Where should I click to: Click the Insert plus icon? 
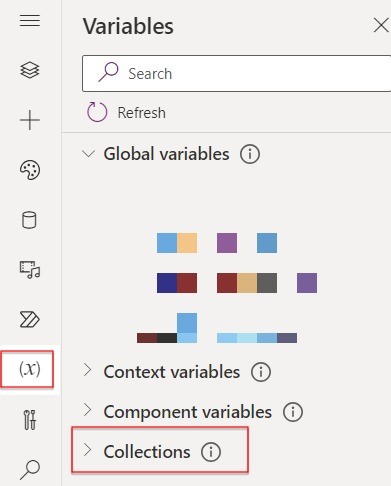[x=30, y=120]
